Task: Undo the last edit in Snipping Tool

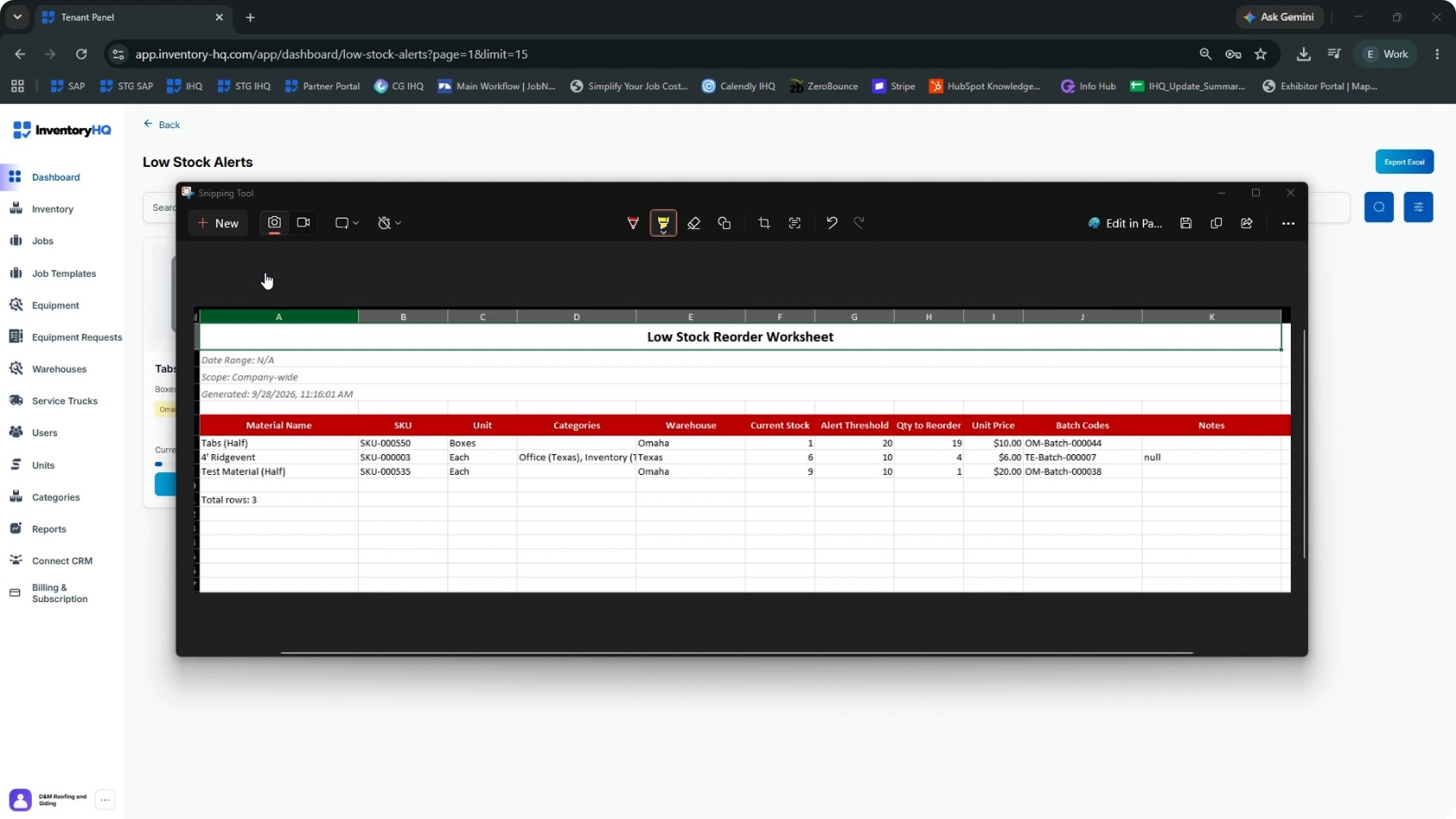Action: [x=831, y=223]
